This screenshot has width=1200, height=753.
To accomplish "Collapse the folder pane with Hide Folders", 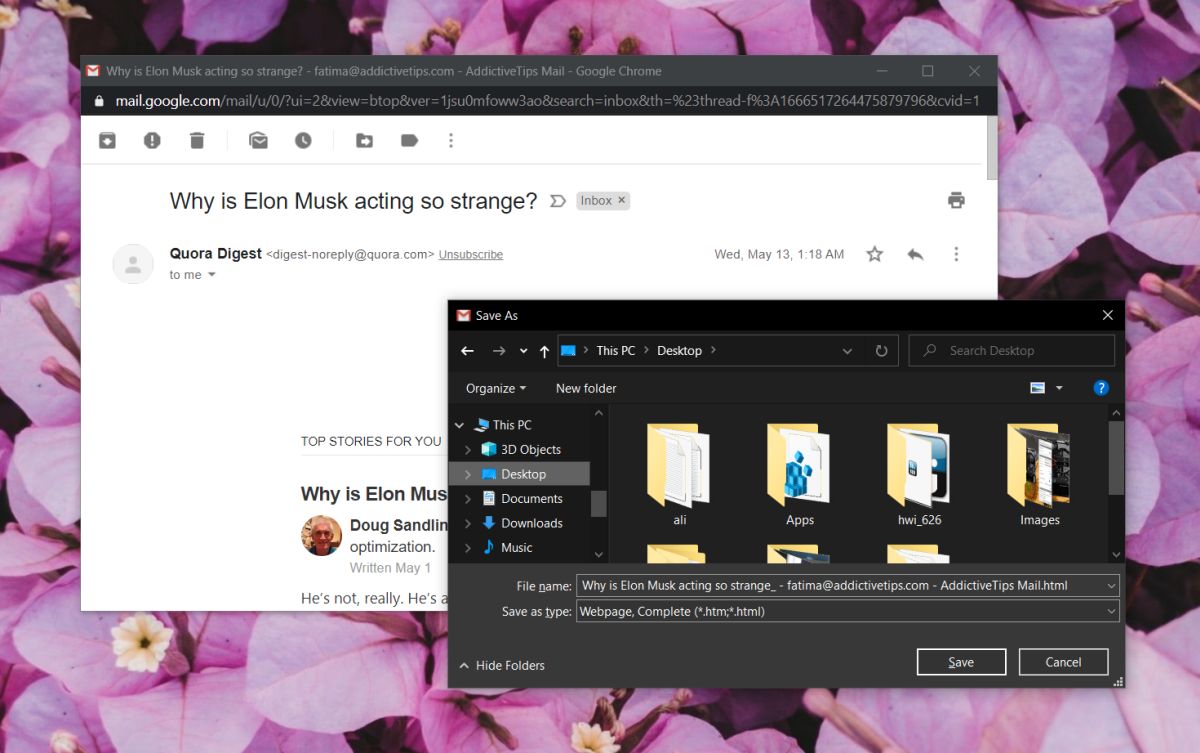I will 502,666.
